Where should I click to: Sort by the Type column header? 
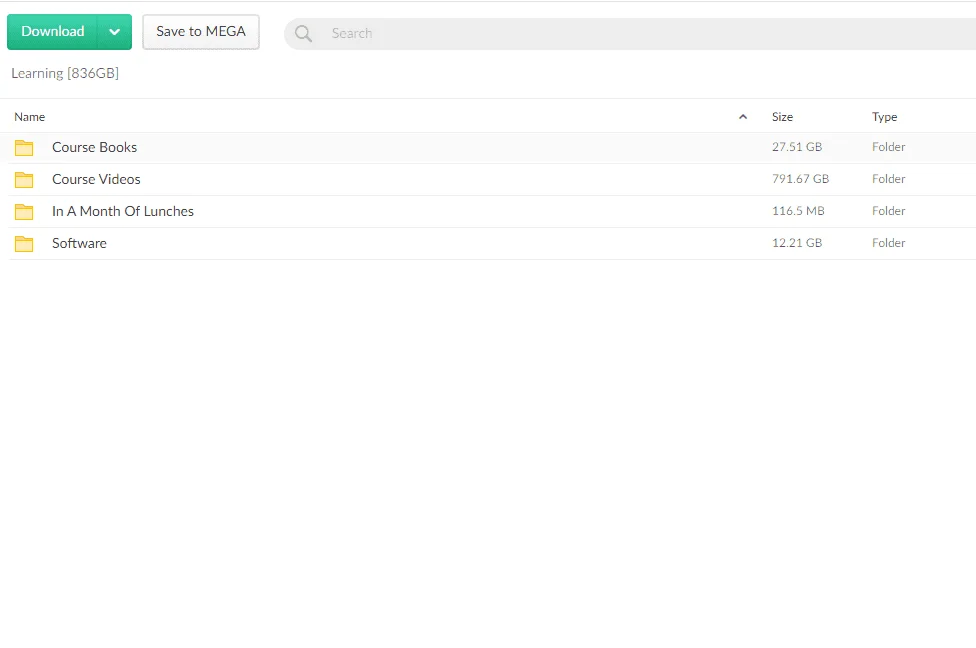click(x=884, y=117)
